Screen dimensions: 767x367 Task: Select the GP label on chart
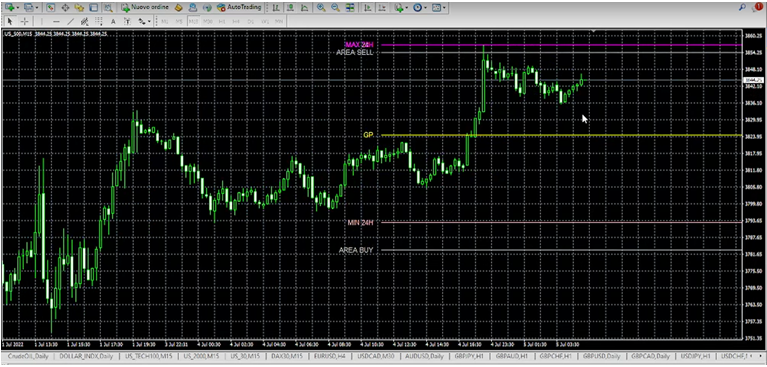pos(368,135)
